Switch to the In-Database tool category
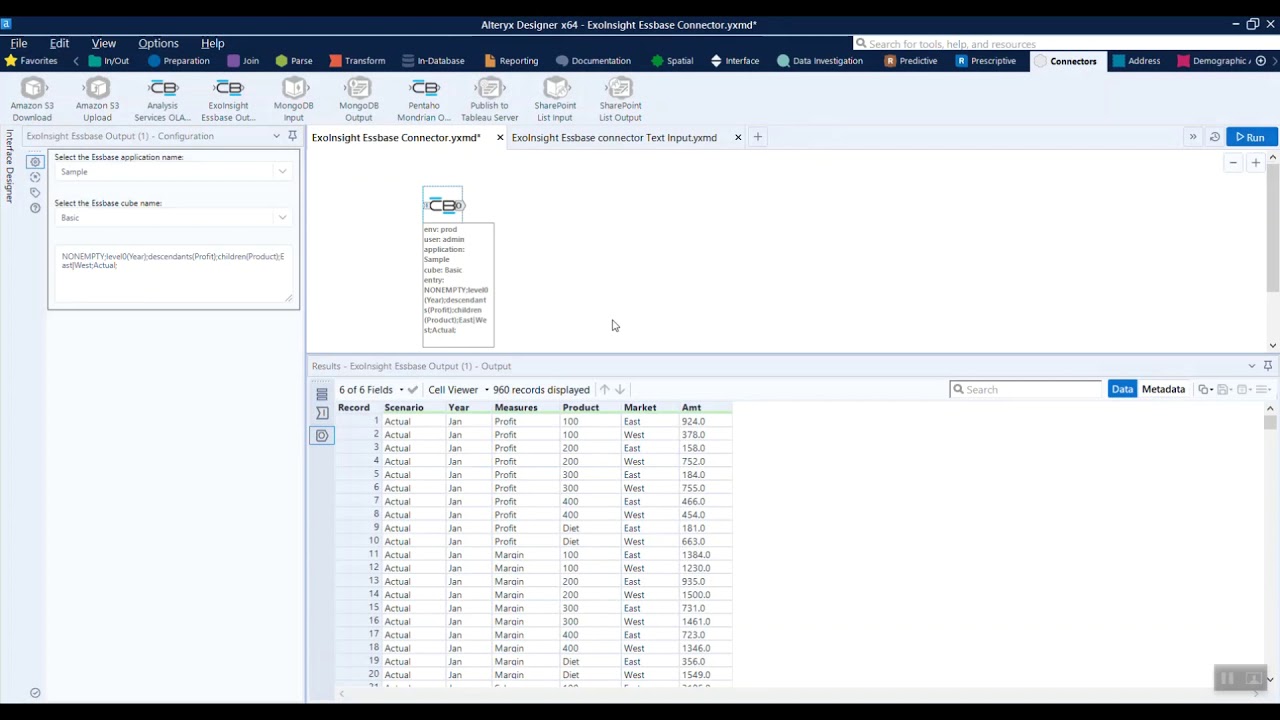The width and height of the screenshot is (1280, 720). [x=433, y=61]
